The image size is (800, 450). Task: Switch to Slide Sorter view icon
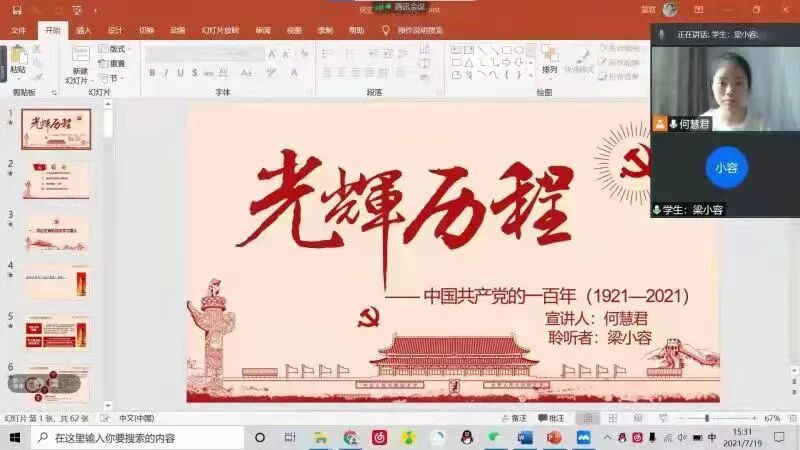pos(613,418)
